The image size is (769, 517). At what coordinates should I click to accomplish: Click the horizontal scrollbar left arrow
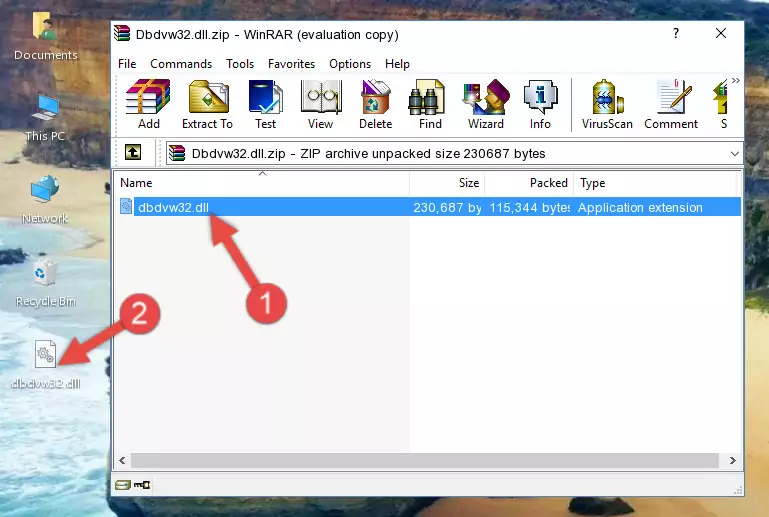coord(123,460)
